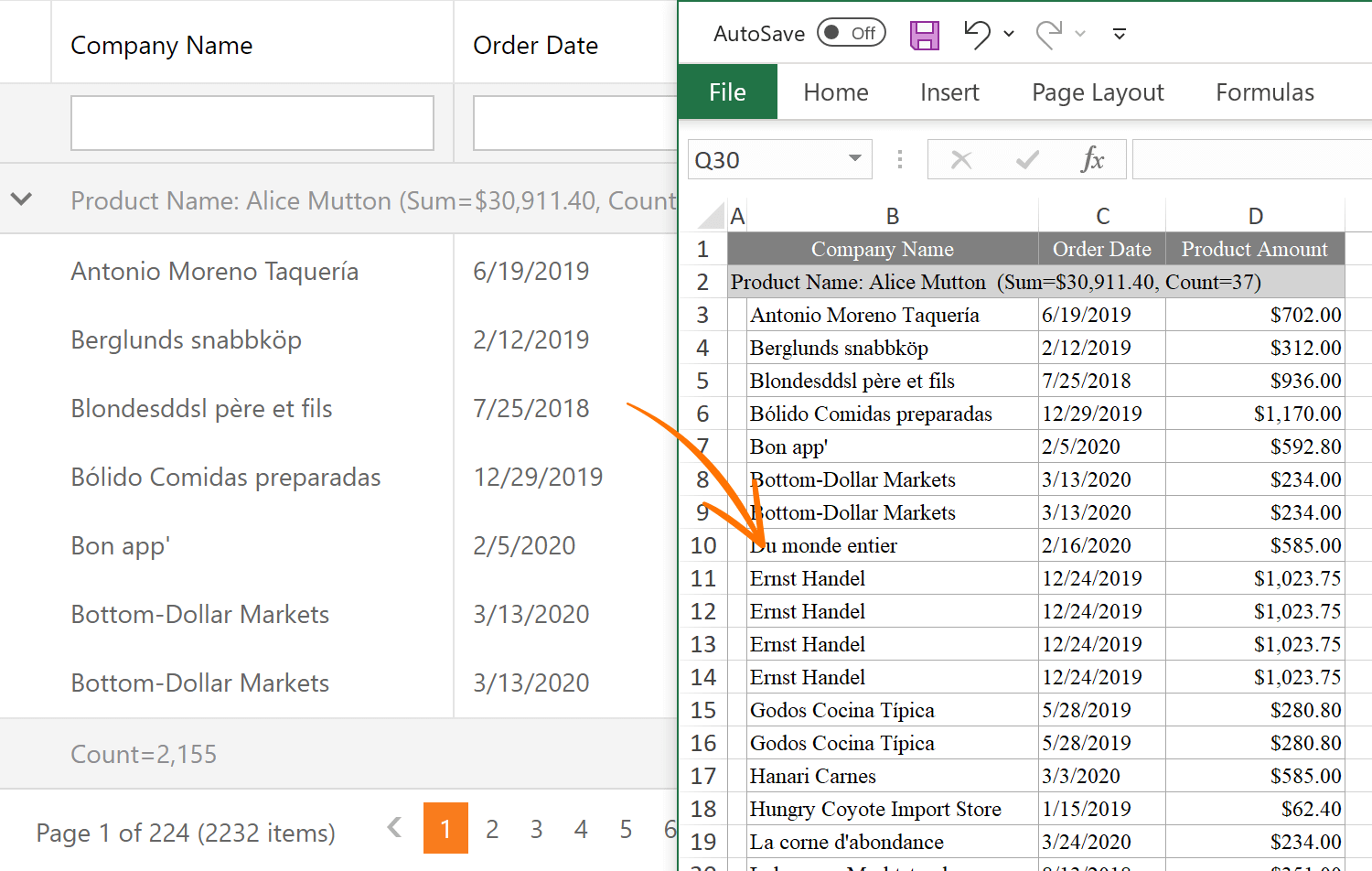The width and height of the screenshot is (1372, 871).
Task: Open the Undo history dropdown arrow
Action: (x=1009, y=34)
